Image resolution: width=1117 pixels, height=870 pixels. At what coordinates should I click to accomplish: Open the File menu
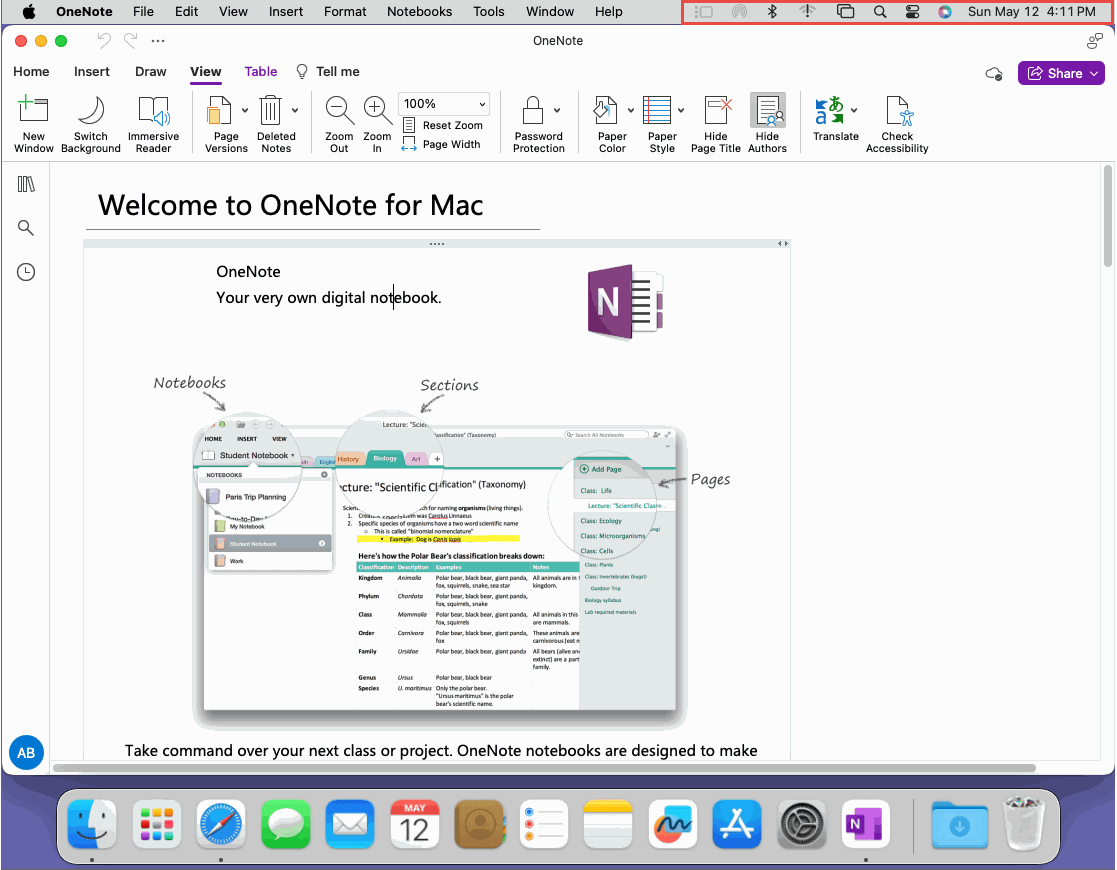(143, 11)
